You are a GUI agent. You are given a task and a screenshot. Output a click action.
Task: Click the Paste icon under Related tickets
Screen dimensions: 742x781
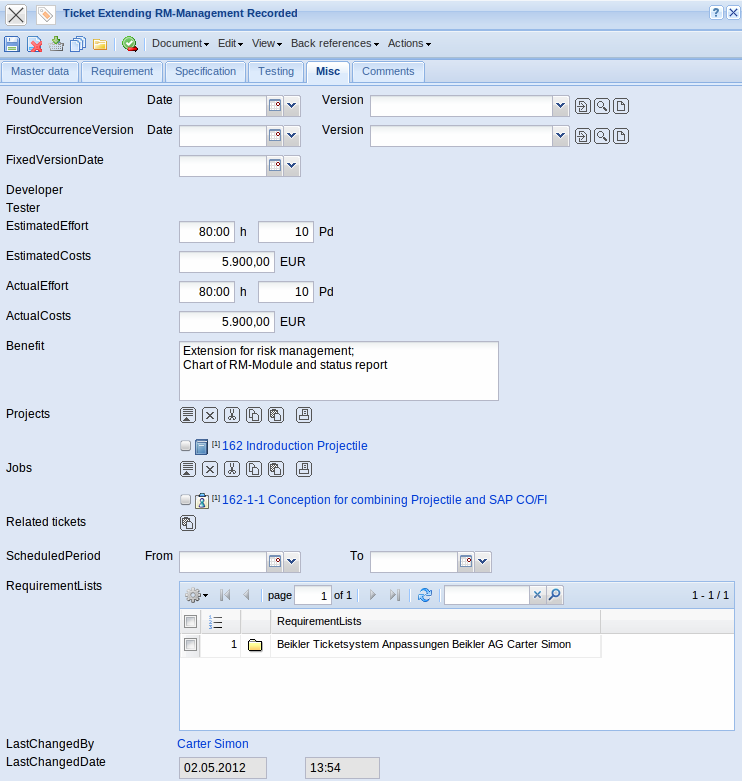pyautogui.click(x=188, y=522)
